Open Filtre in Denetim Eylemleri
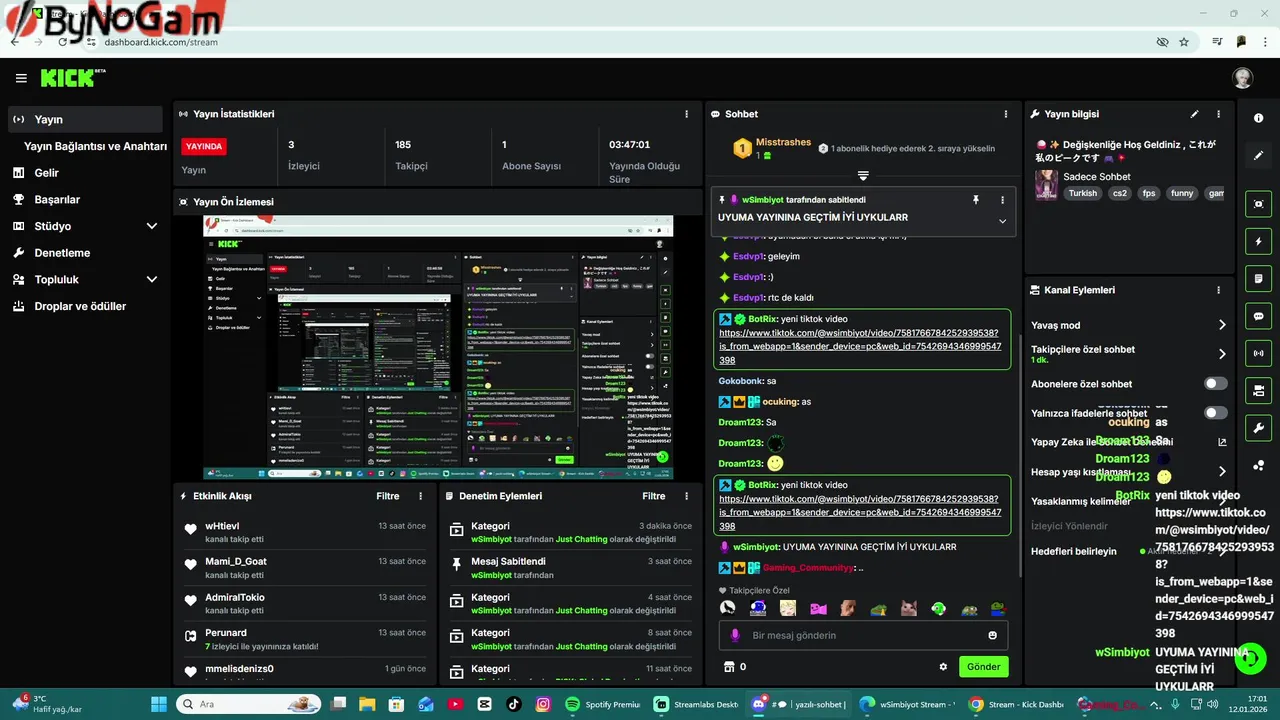Image resolution: width=1280 pixels, height=720 pixels. (x=654, y=496)
